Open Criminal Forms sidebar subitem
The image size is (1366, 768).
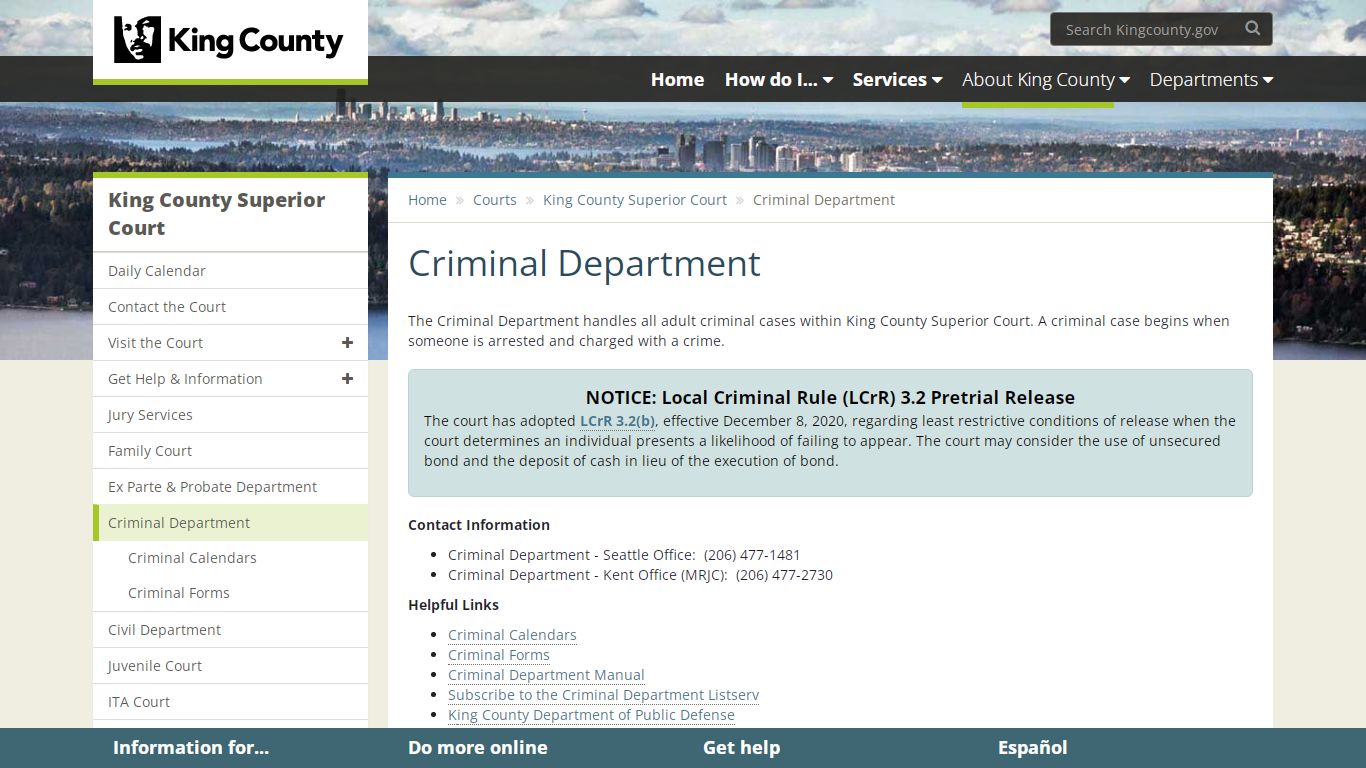pos(179,593)
